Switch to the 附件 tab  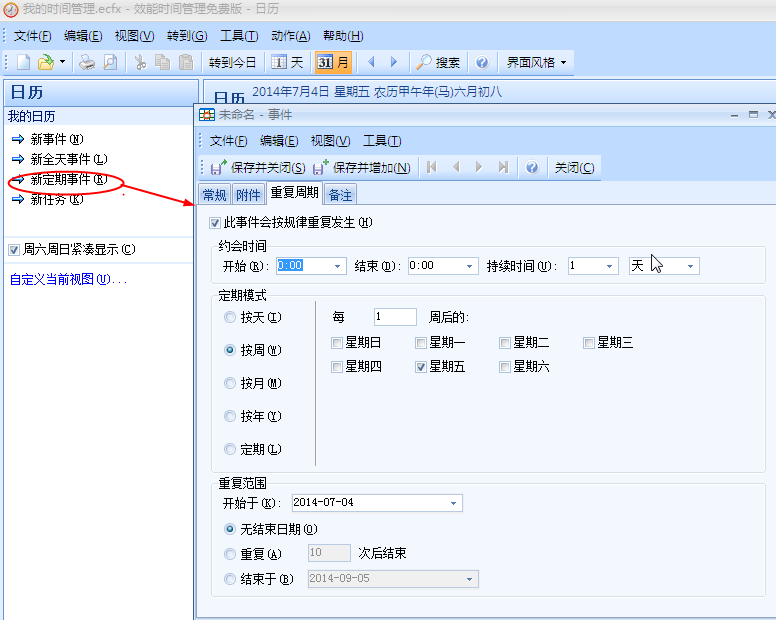point(248,195)
